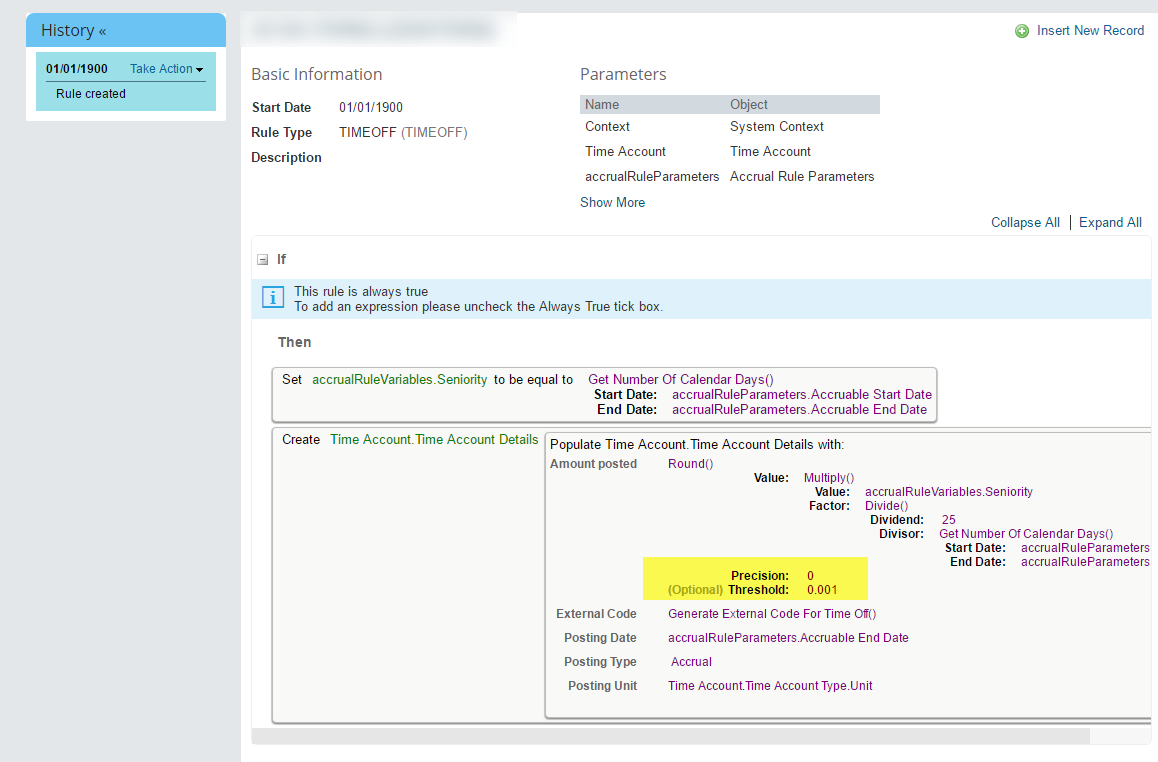The image size is (1158, 762).
Task: Click the 'This rule is always true' message
Action: tap(361, 292)
